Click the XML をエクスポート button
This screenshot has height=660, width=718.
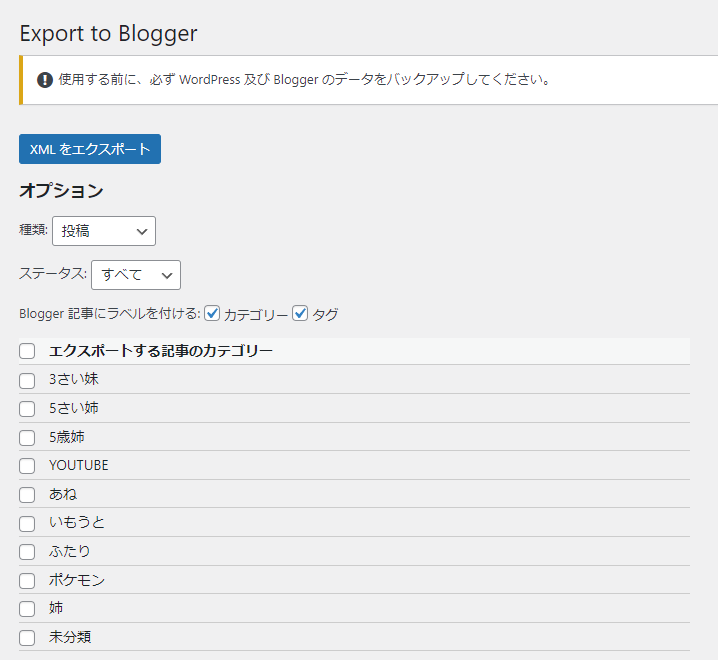pos(90,149)
